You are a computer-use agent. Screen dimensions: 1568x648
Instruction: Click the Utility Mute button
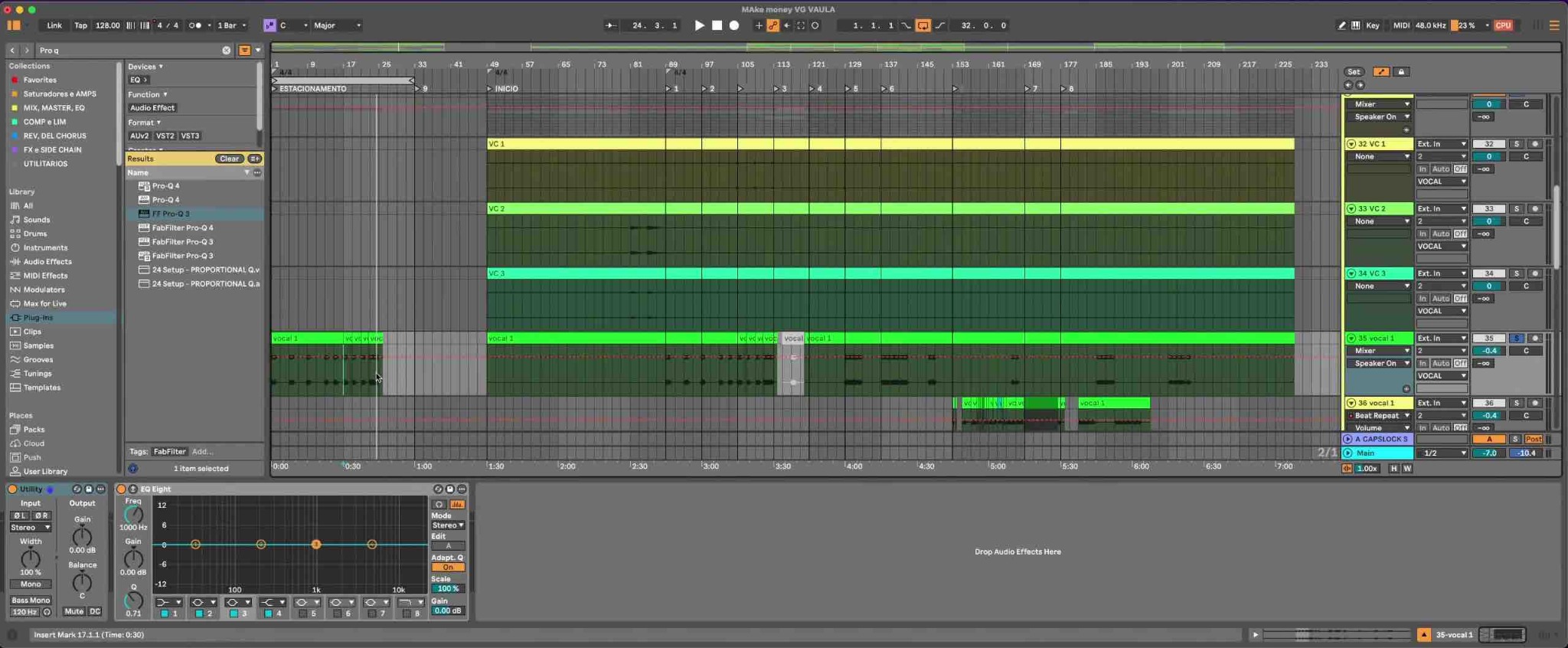[73, 612]
